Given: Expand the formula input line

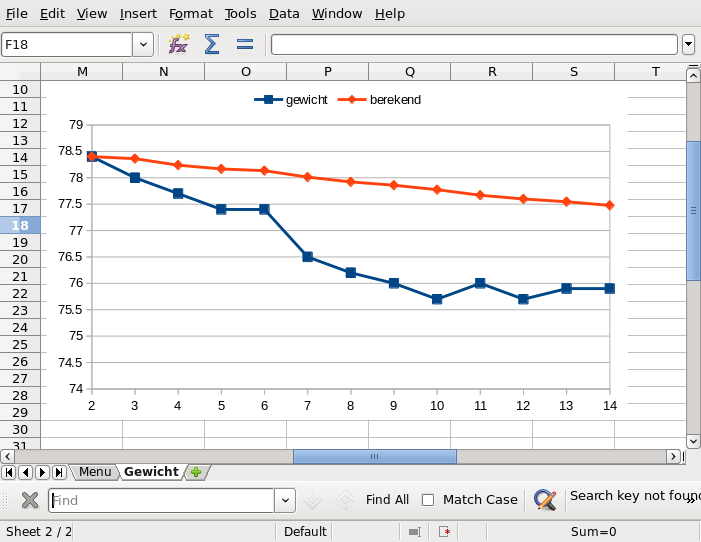Looking at the screenshot, I should point(688,44).
